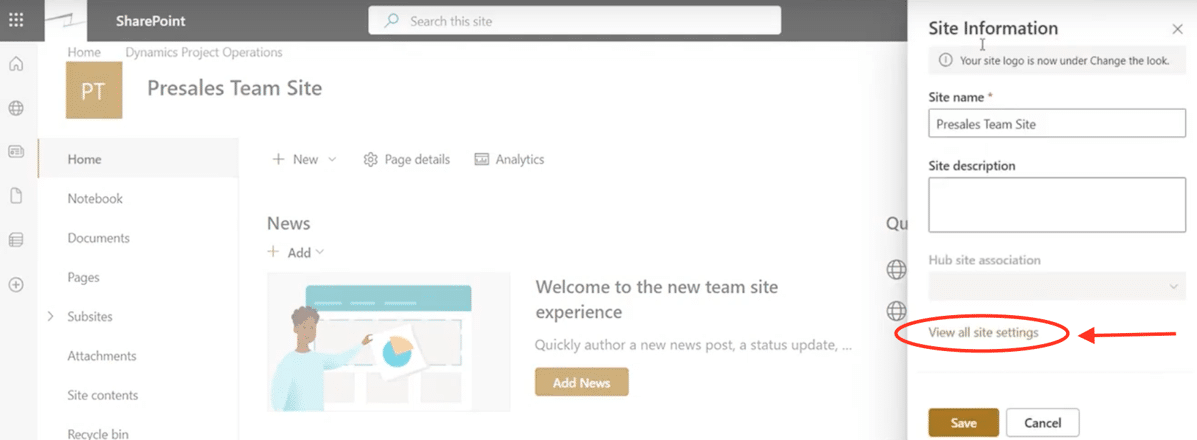Open Site contents in left navigation
The height and width of the screenshot is (440, 1197).
(x=102, y=395)
